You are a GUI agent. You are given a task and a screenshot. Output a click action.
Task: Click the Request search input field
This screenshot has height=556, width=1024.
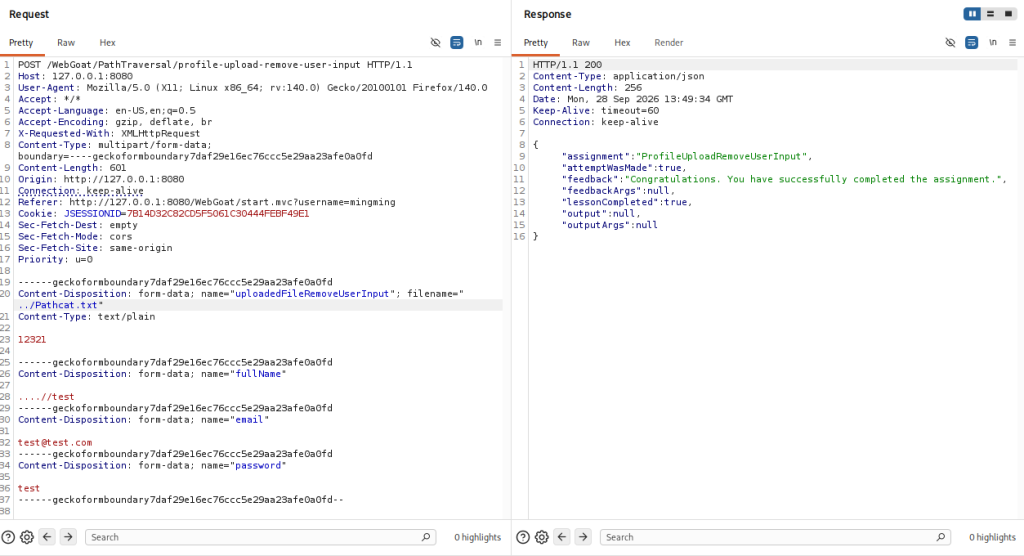[260, 537]
